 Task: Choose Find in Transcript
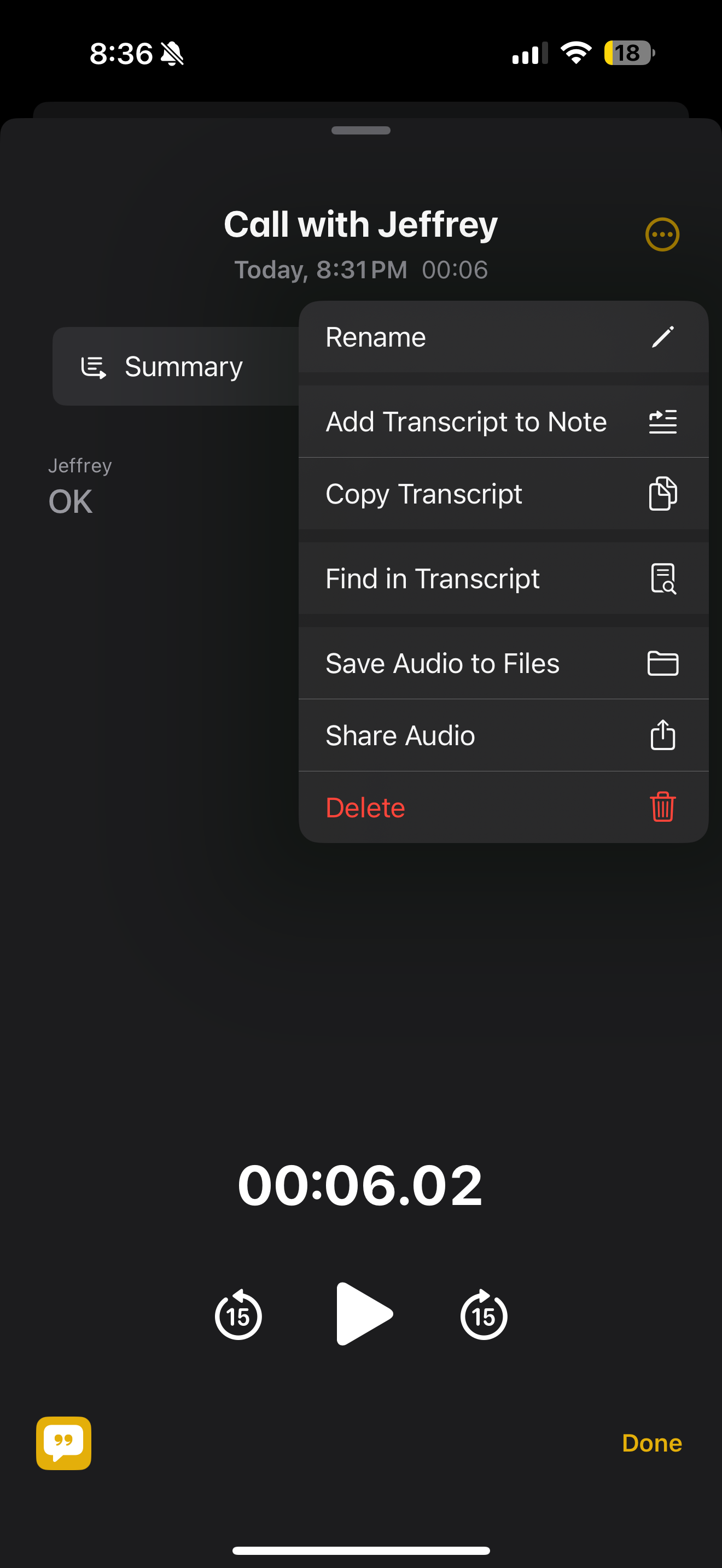tap(503, 578)
